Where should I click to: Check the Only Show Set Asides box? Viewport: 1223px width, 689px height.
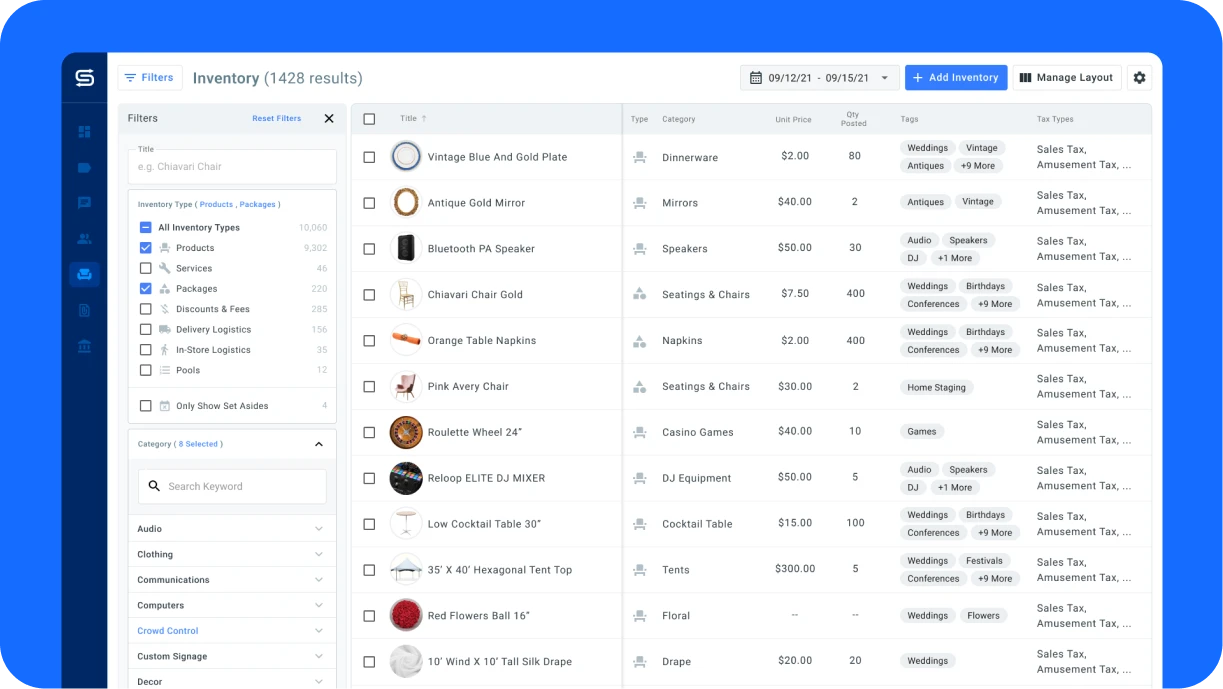pos(146,406)
